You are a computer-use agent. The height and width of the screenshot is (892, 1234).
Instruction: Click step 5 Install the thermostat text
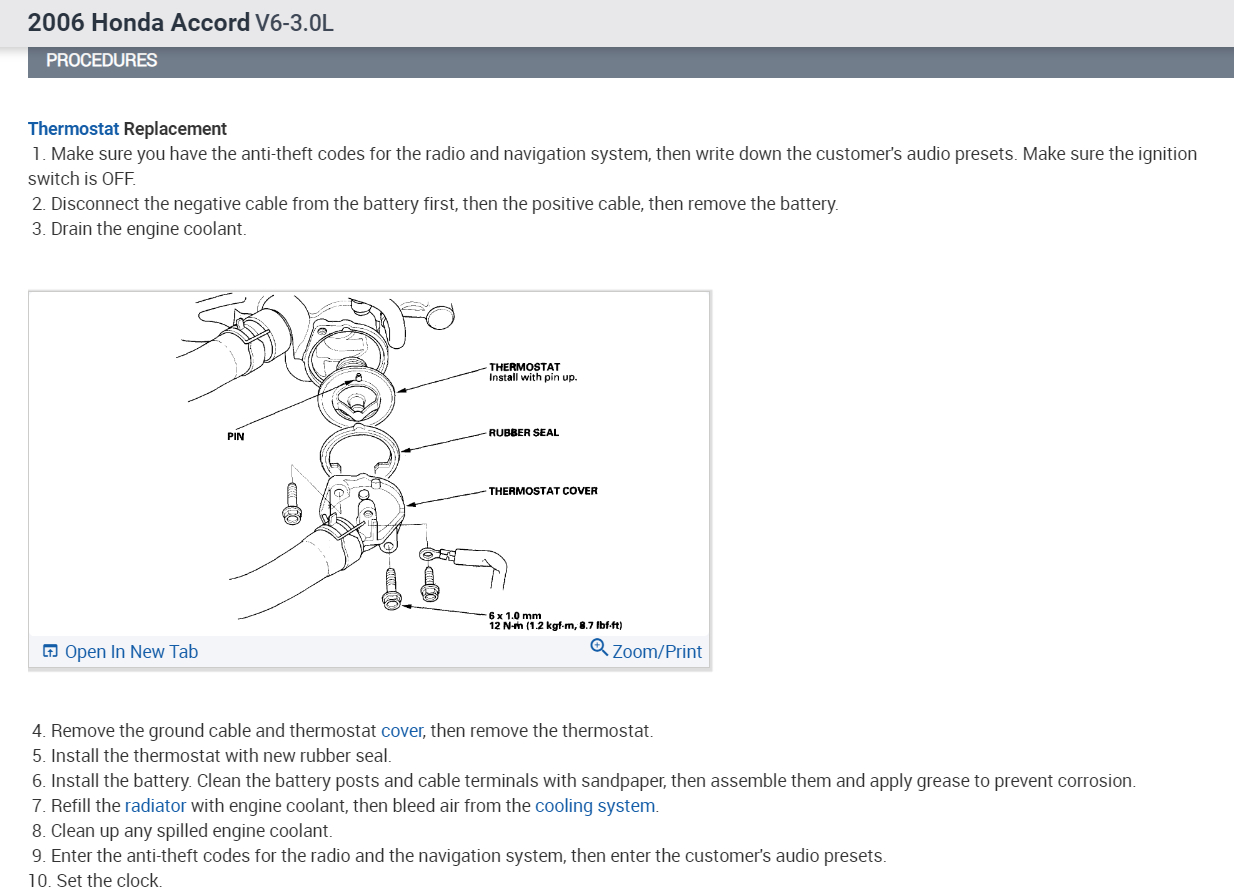211,756
